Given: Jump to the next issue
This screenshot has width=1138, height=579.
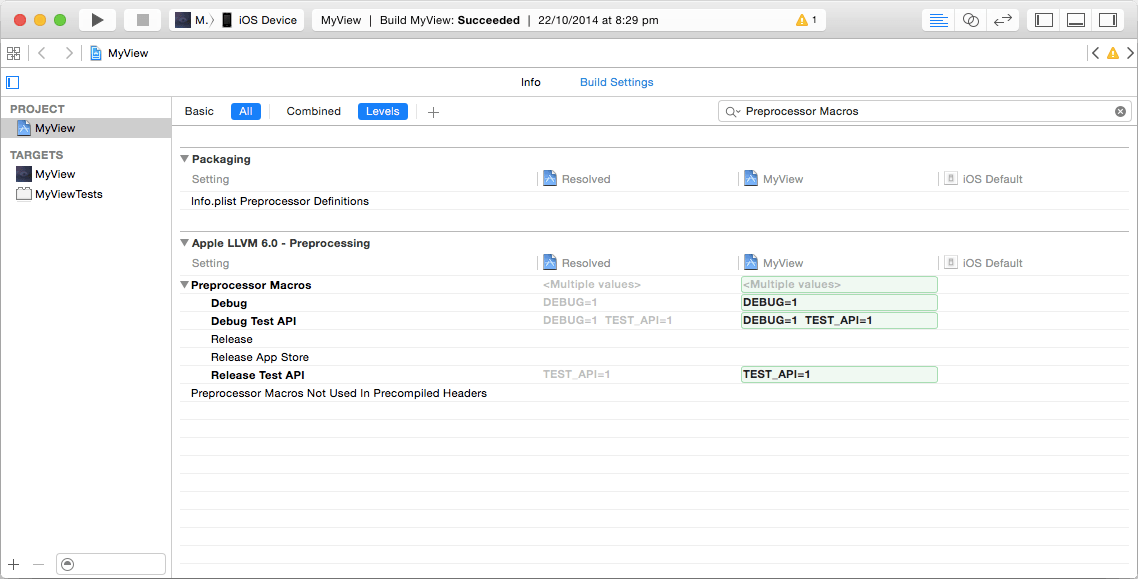Looking at the screenshot, I should tap(1130, 53).
